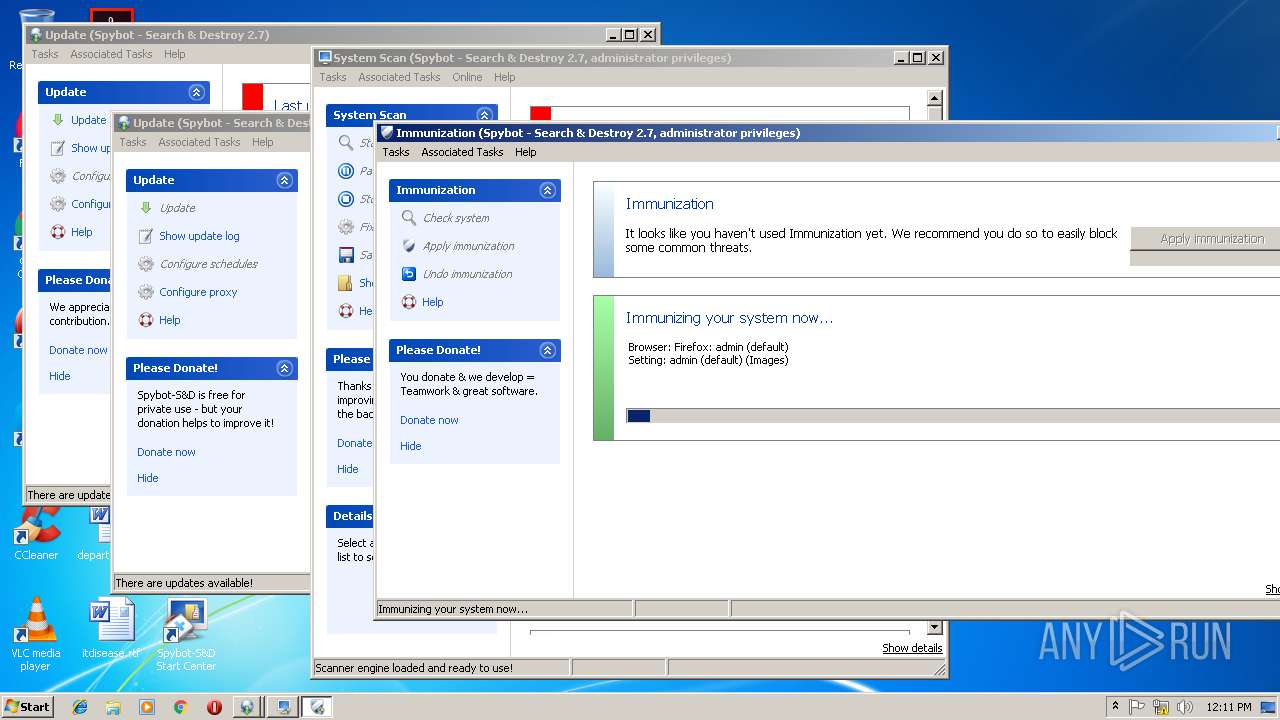
Task: Click Undo immunization icon in sidebar
Action: pos(408,274)
